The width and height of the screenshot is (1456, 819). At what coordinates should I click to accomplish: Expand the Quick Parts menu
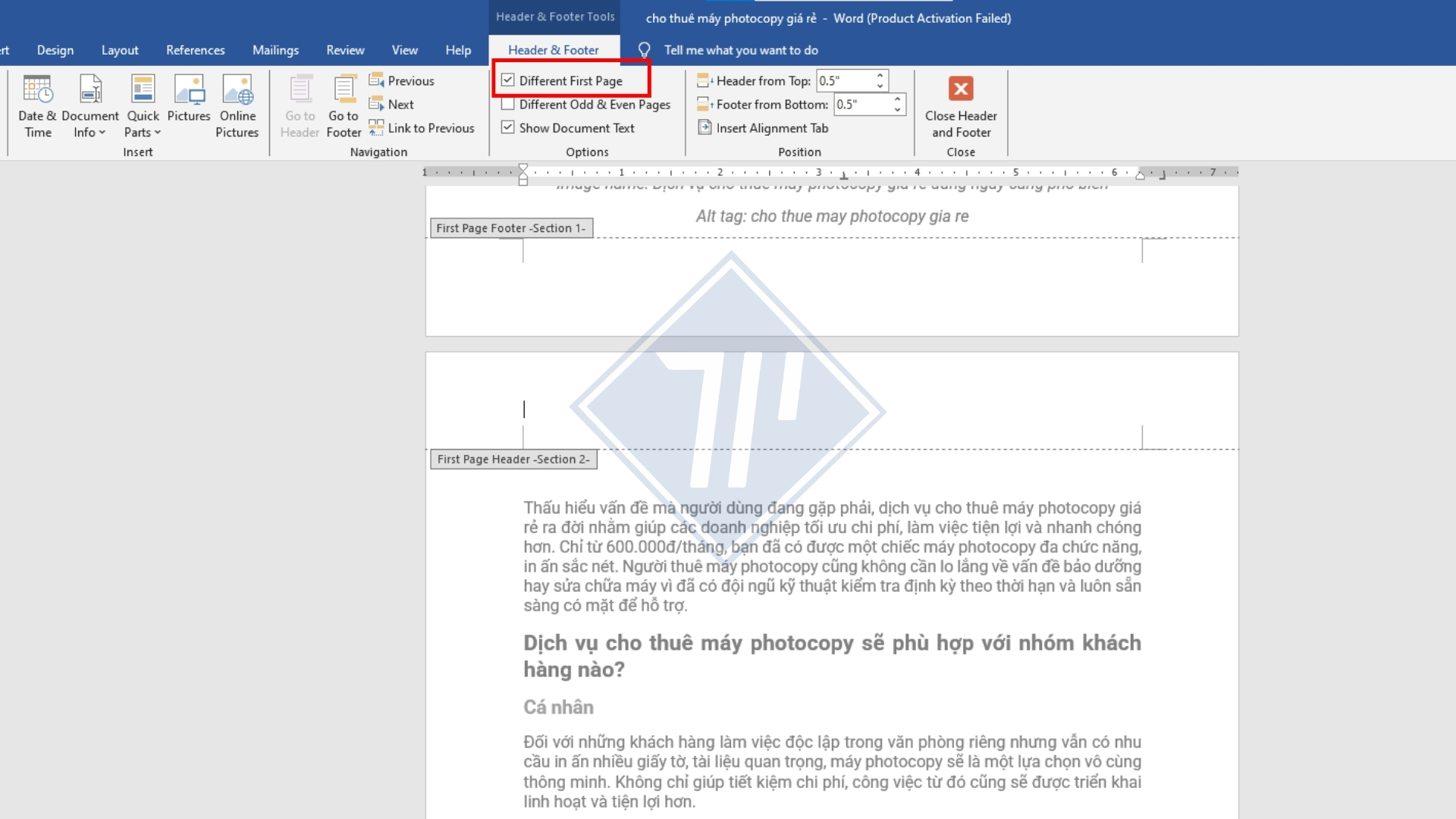point(143,106)
